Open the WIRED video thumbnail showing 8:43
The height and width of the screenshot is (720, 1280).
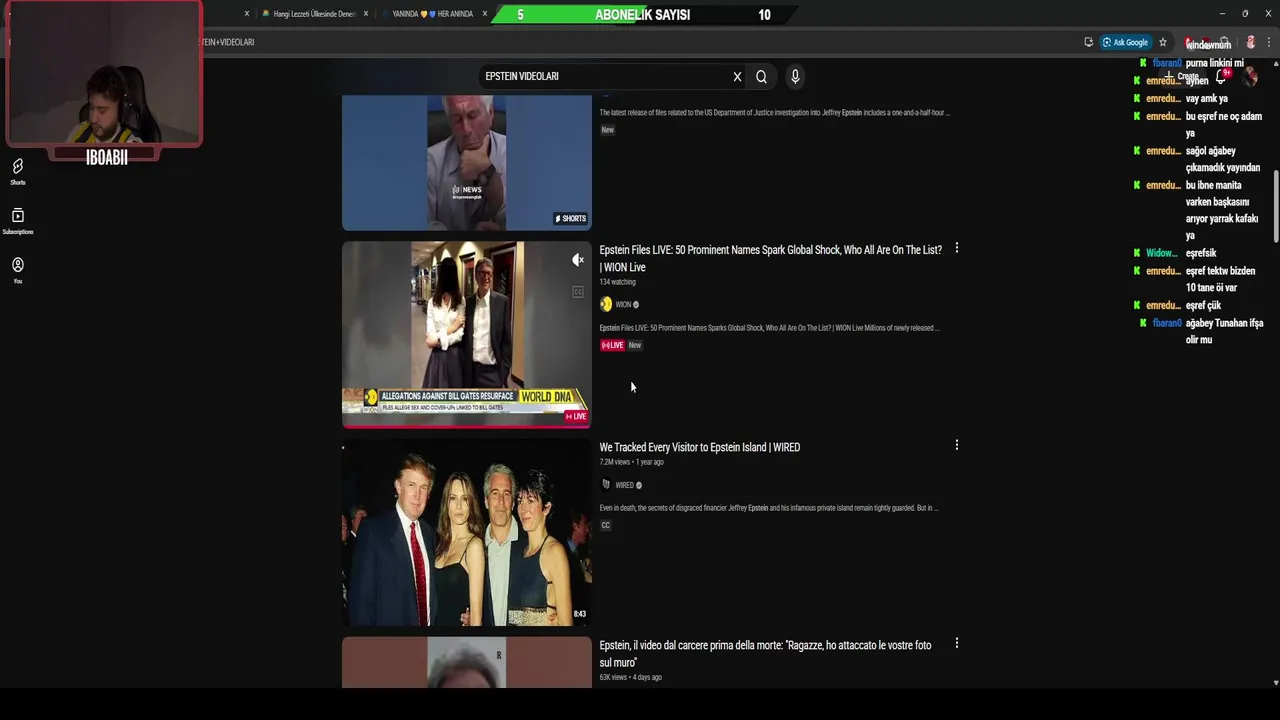467,532
